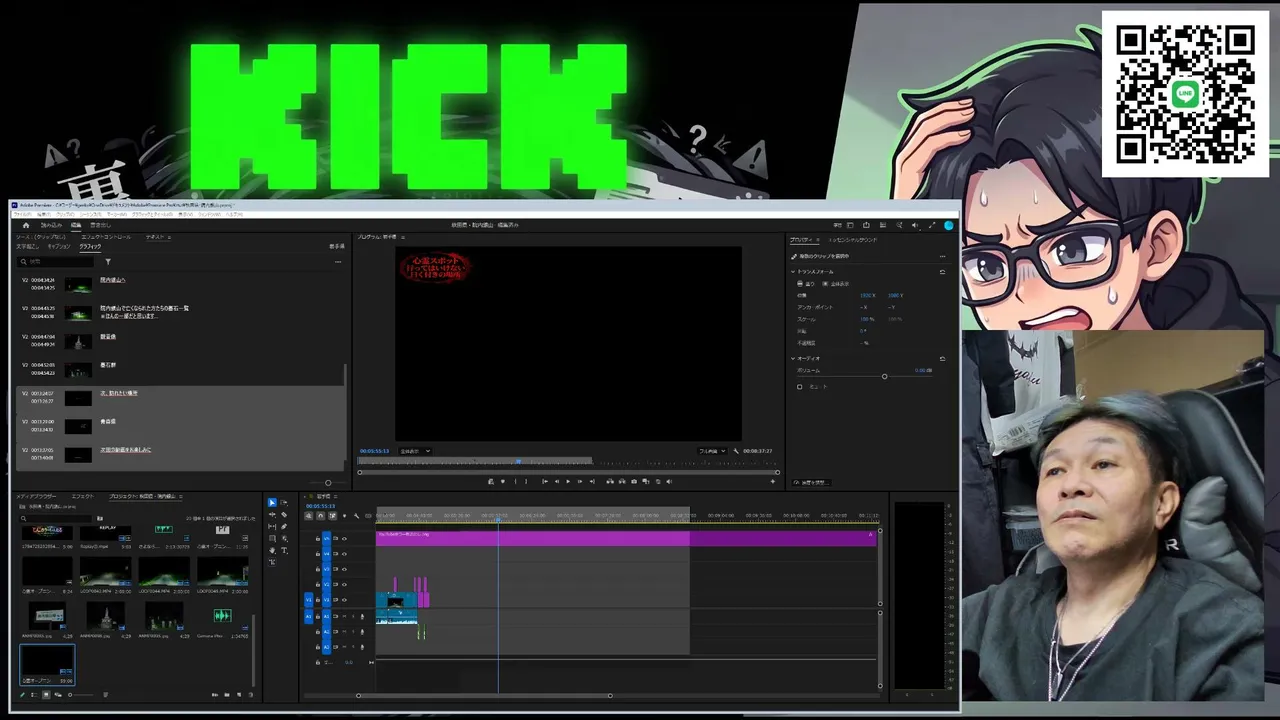Select the Track Select Forward tool
The height and width of the screenshot is (720, 1280).
click(x=284, y=503)
